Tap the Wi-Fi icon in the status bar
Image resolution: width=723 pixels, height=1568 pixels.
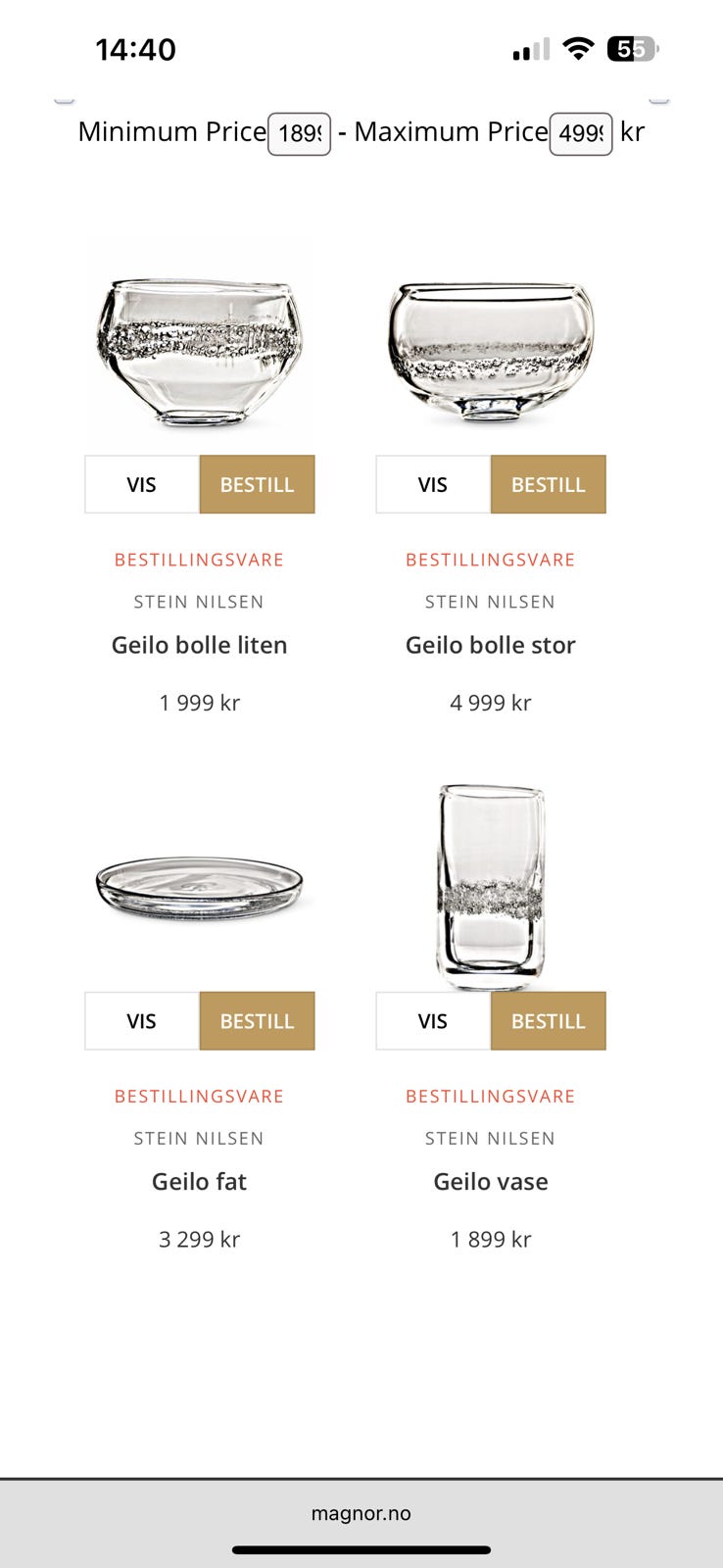coord(578,48)
